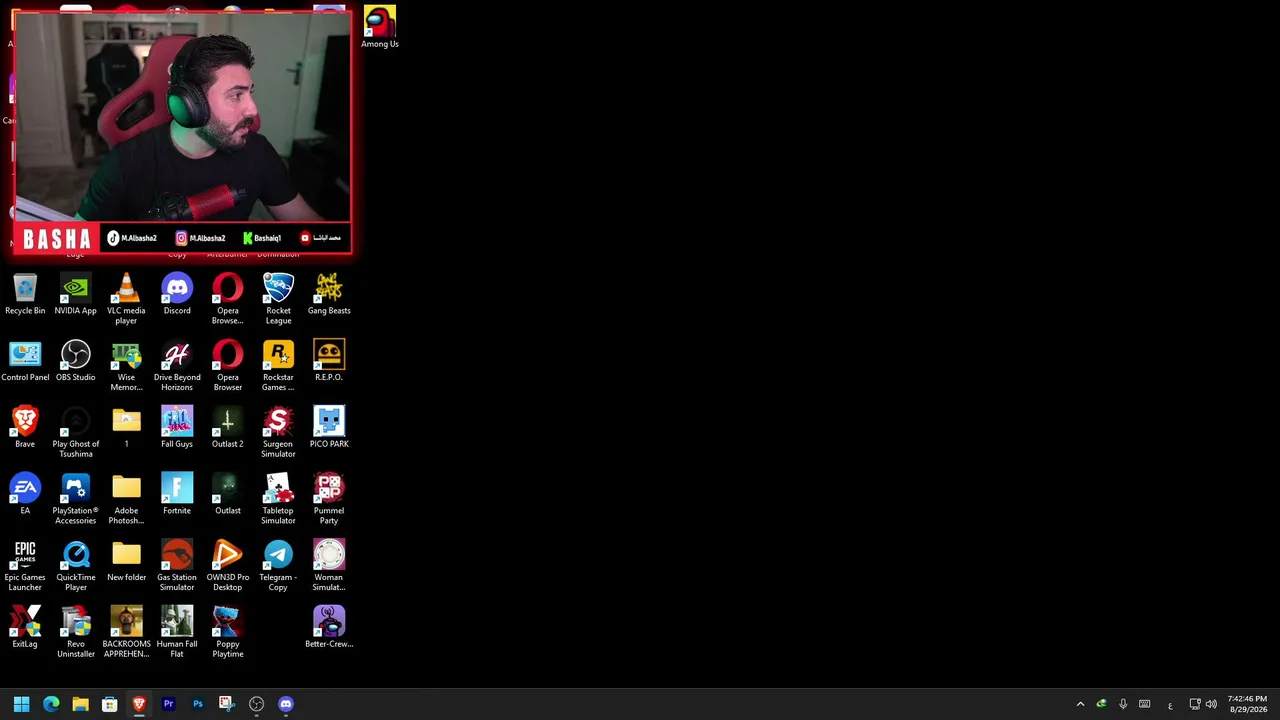Open Microsoft Store from the taskbar
The width and height of the screenshot is (1280, 720).
click(110, 704)
